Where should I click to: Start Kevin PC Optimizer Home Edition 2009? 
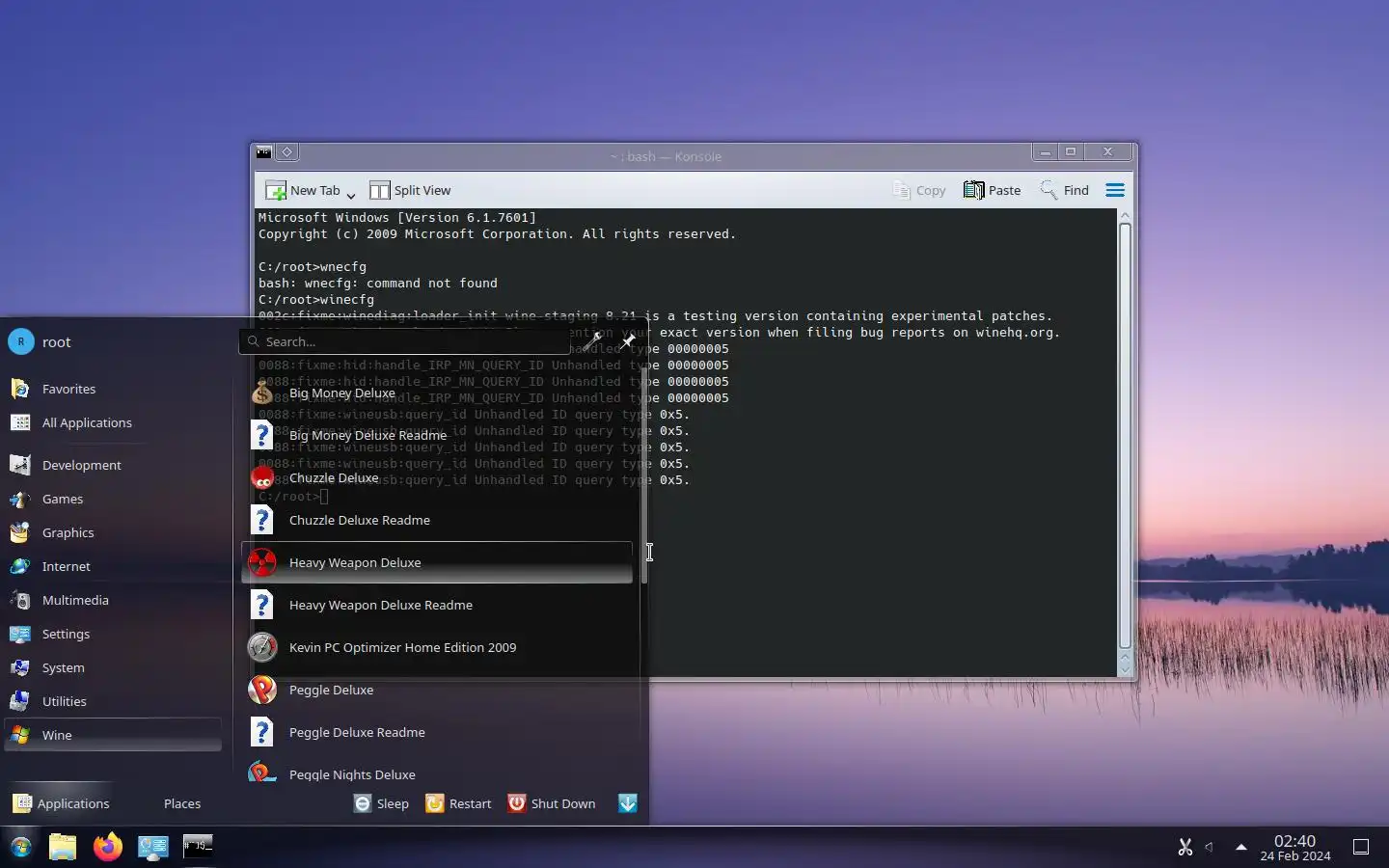tap(437, 647)
